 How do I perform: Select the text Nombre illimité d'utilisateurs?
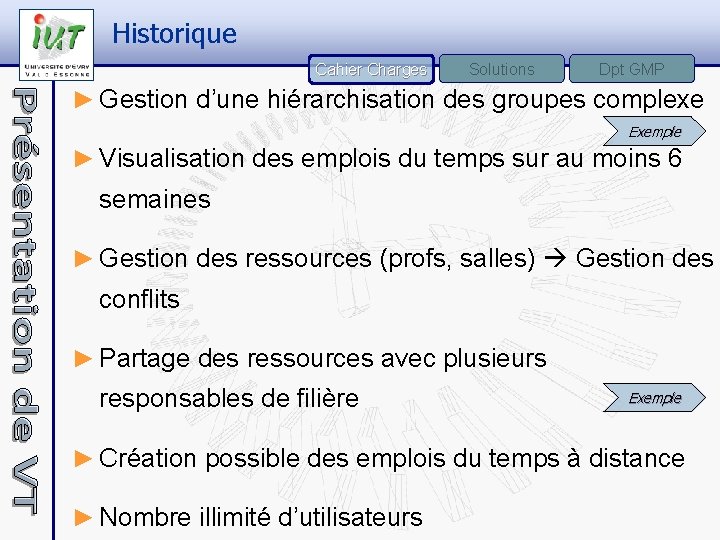click(x=261, y=517)
